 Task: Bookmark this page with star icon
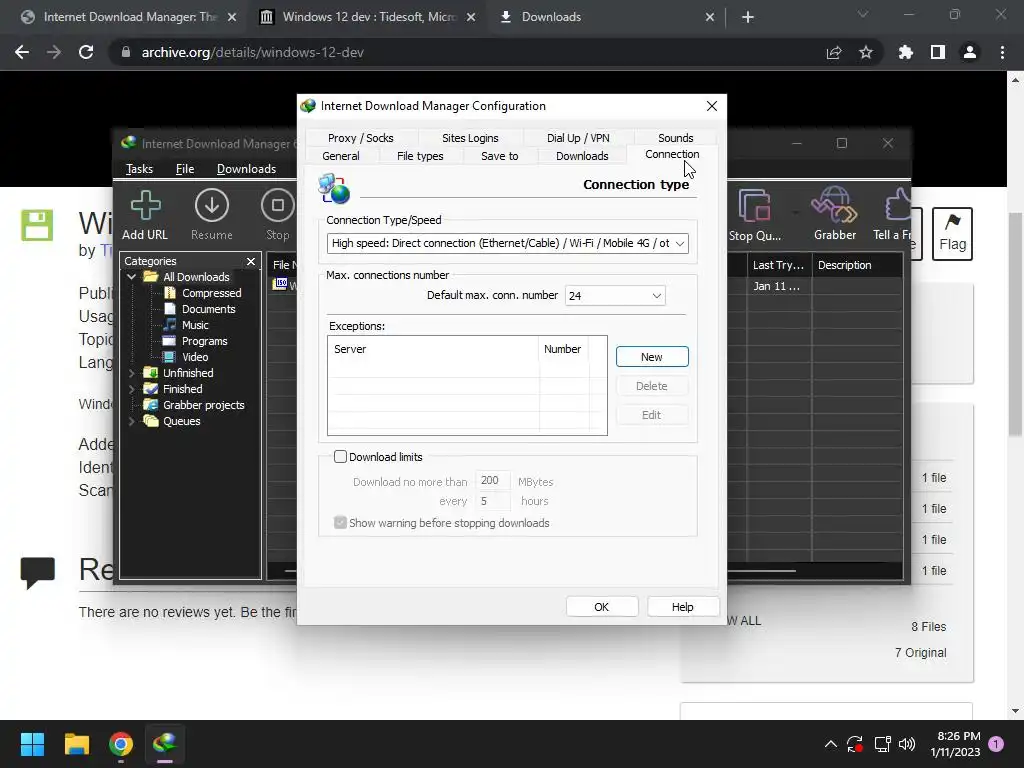(x=865, y=52)
